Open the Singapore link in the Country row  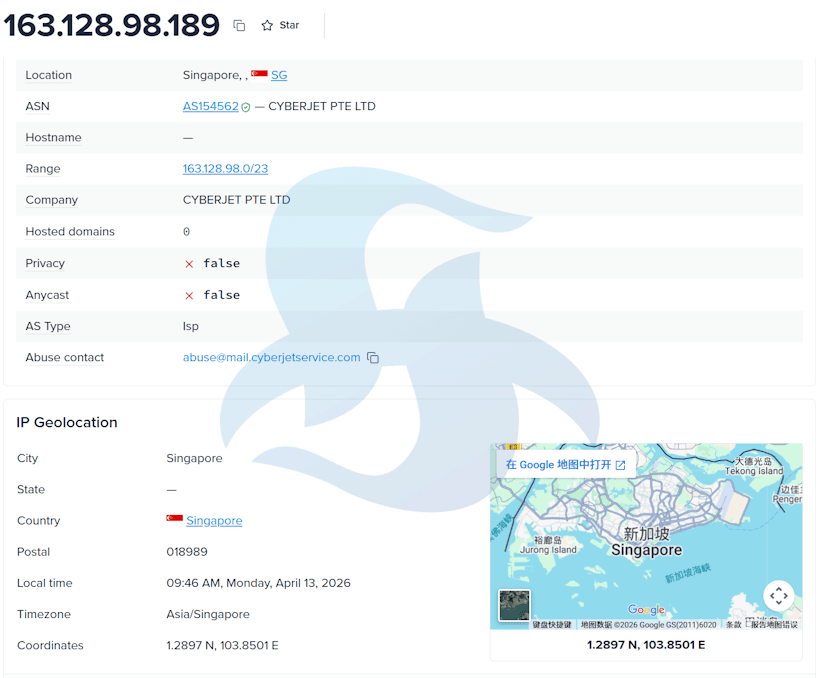tap(214, 521)
